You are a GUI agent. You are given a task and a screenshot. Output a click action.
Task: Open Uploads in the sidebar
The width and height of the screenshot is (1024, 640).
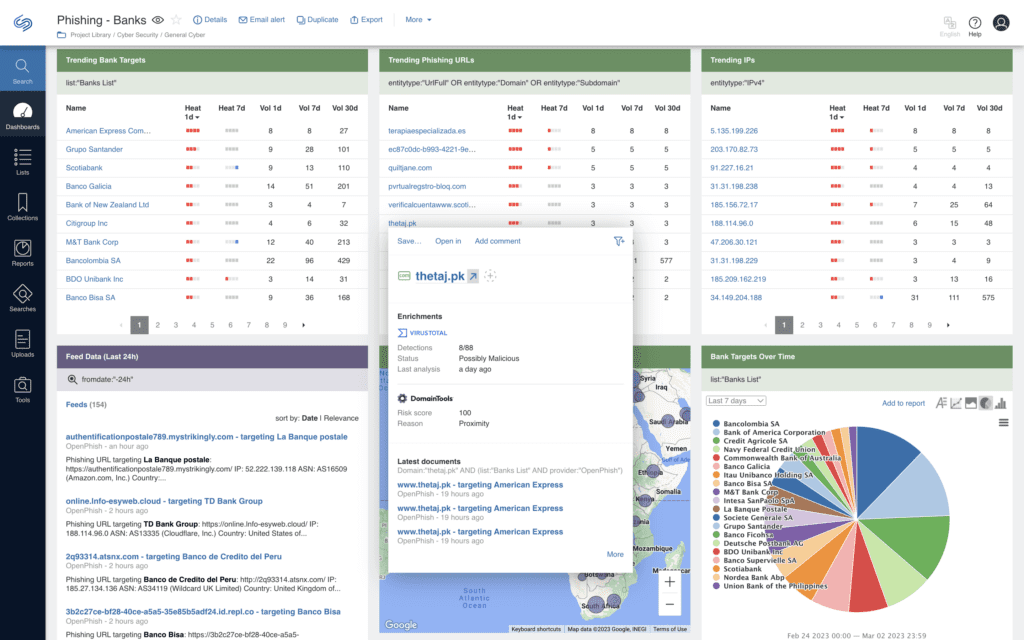point(22,344)
